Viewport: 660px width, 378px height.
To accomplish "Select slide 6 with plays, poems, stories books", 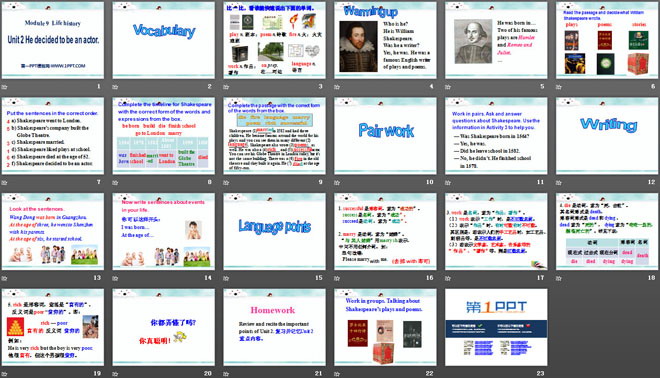I will (607, 40).
